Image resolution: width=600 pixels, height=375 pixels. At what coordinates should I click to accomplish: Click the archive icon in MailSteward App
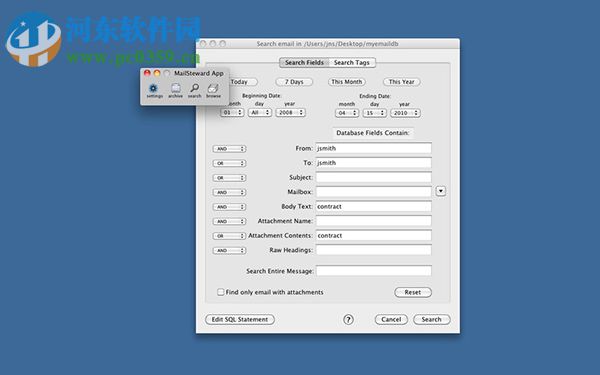tap(176, 91)
